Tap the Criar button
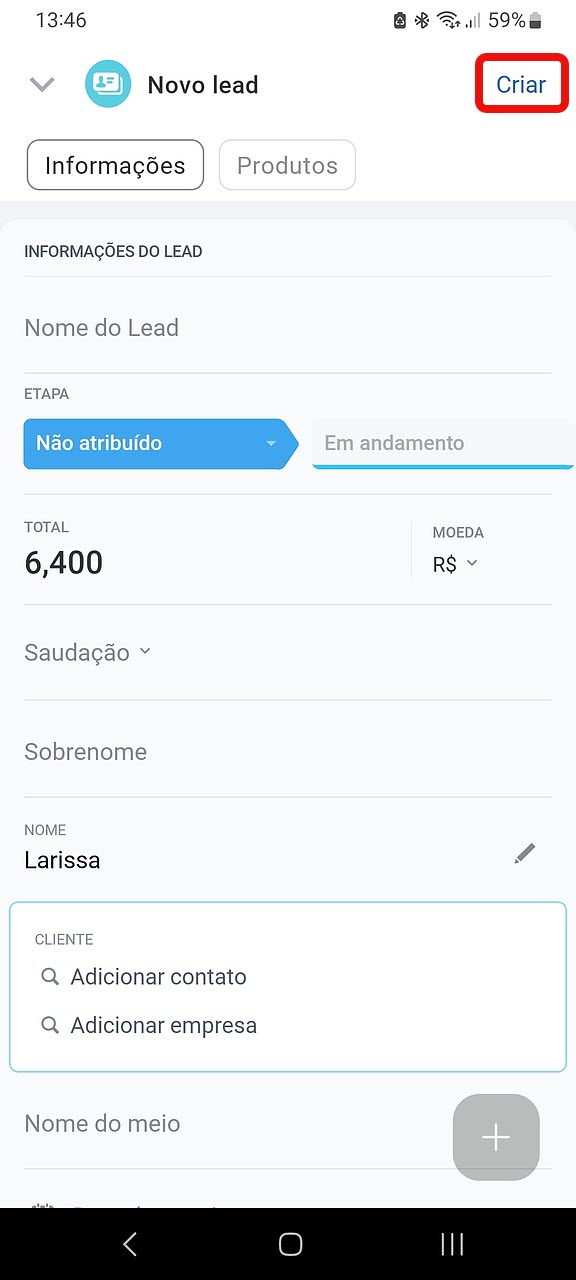Image resolution: width=576 pixels, height=1280 pixels. tap(522, 84)
